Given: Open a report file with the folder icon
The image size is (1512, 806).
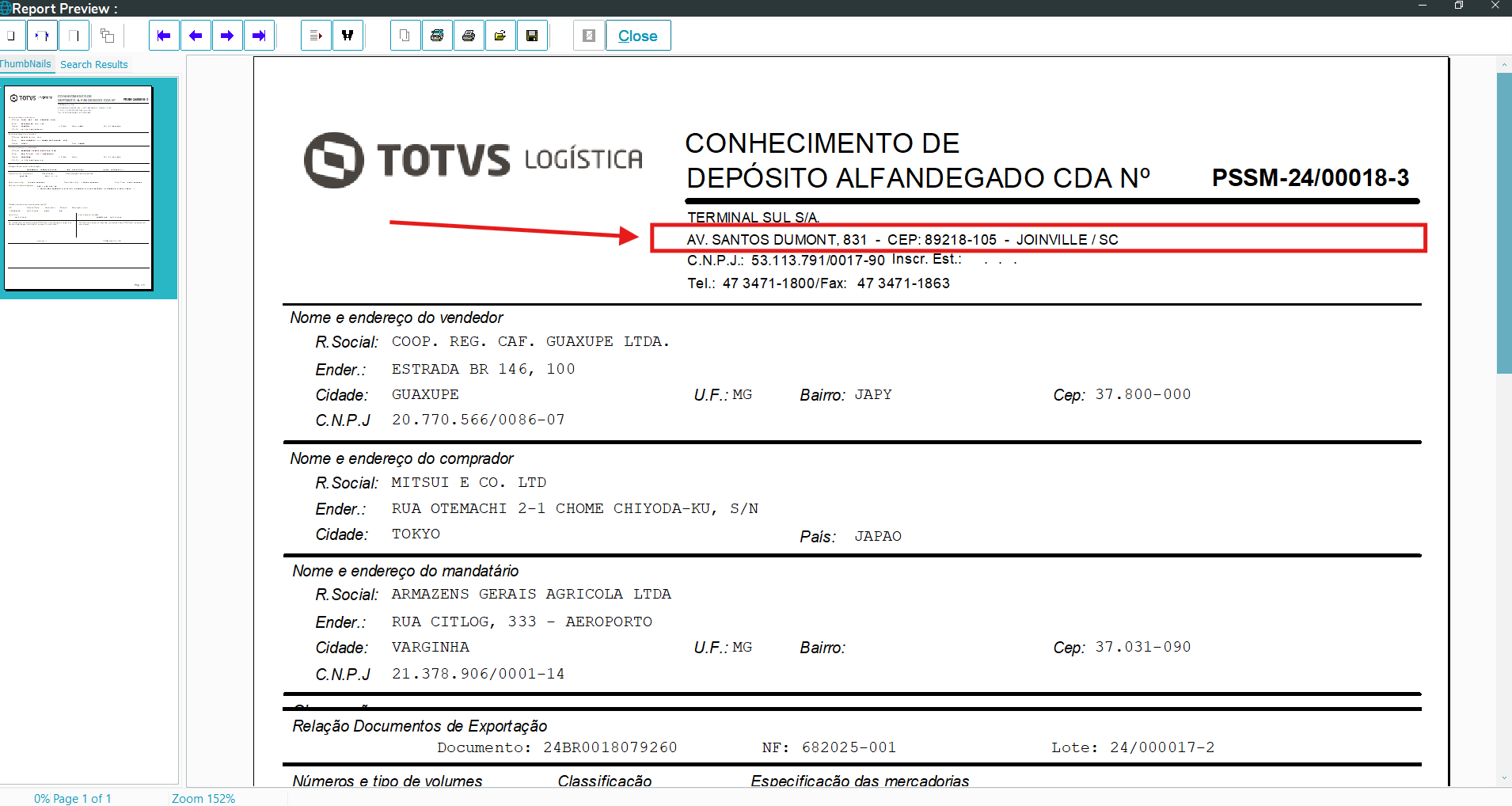Looking at the screenshot, I should [x=500, y=36].
